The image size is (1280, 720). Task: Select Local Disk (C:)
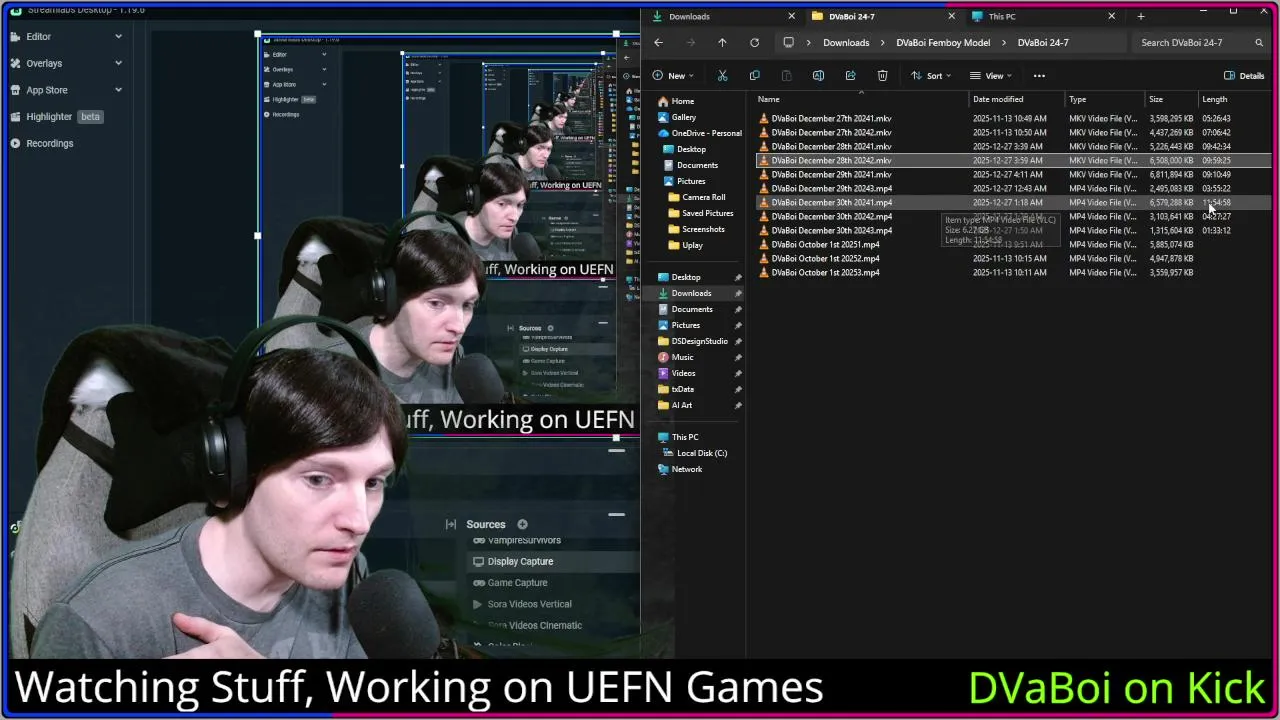click(x=701, y=453)
